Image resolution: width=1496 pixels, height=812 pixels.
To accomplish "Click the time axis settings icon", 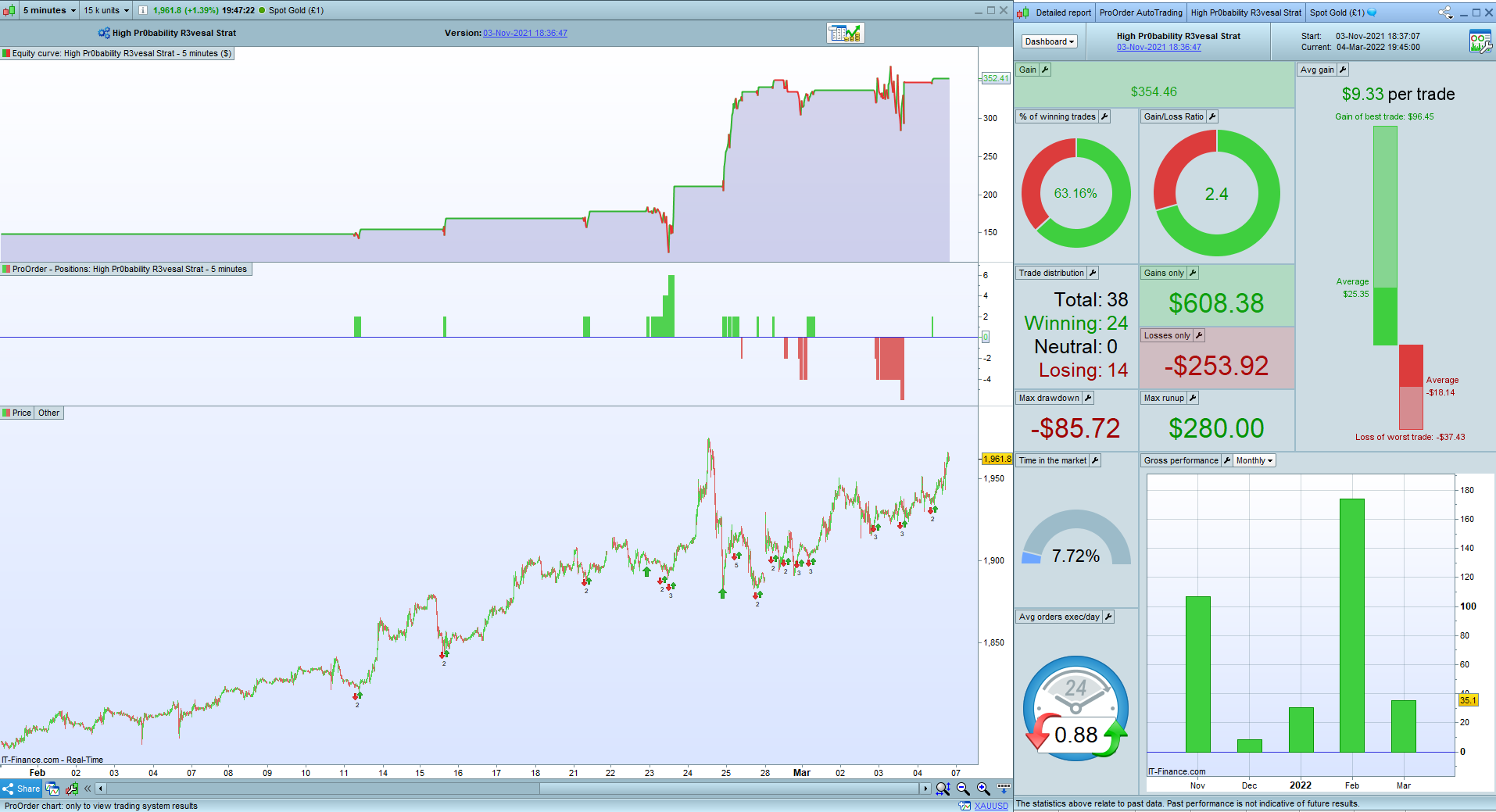I will [1004, 787].
